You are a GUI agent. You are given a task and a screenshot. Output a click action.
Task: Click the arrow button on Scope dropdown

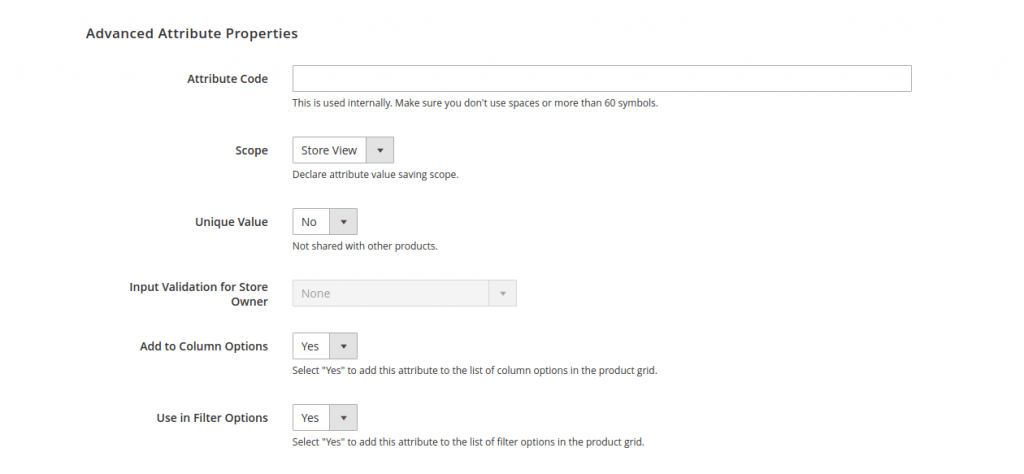click(x=380, y=151)
